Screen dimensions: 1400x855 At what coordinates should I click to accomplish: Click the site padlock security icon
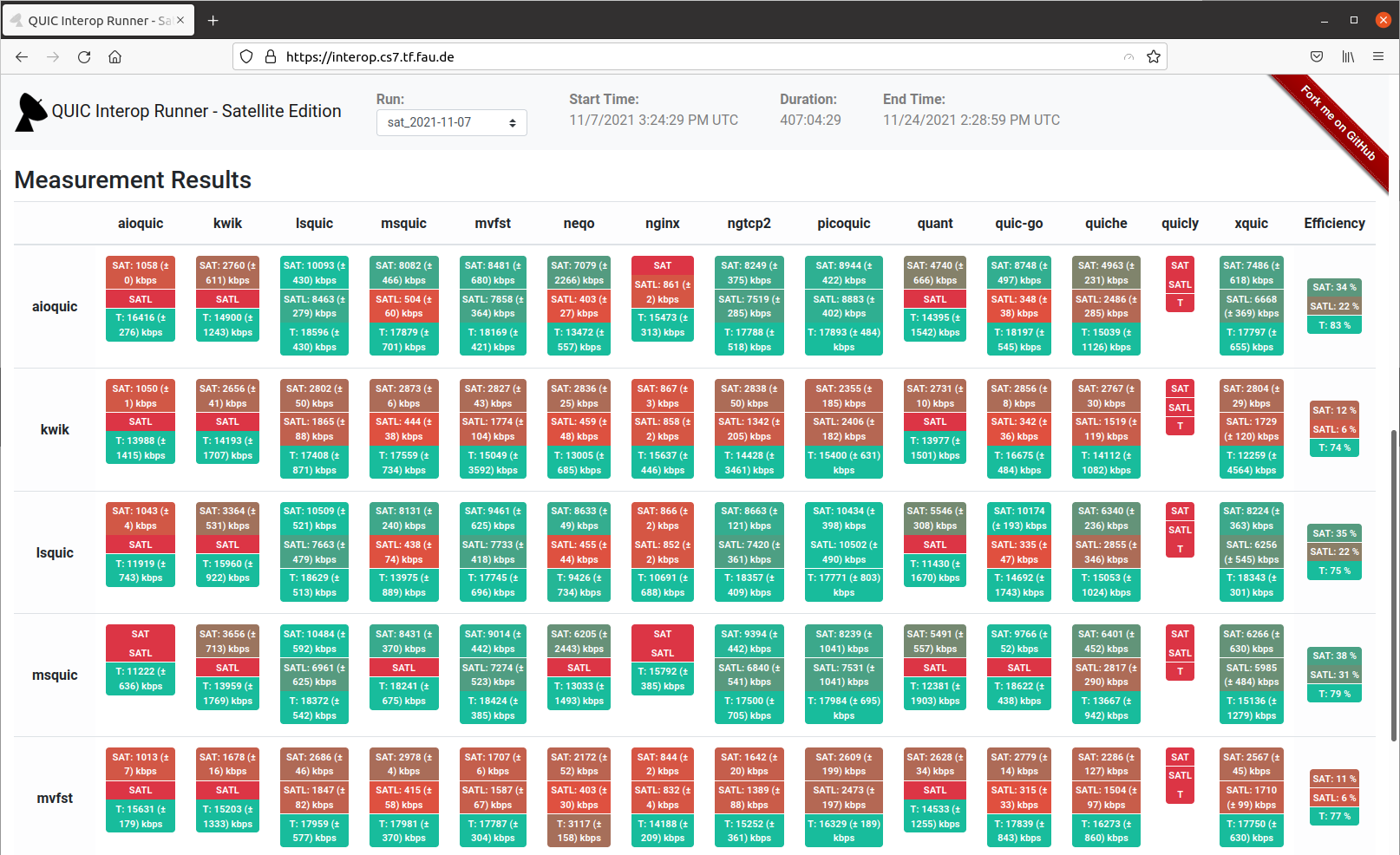pyautogui.click(x=271, y=57)
